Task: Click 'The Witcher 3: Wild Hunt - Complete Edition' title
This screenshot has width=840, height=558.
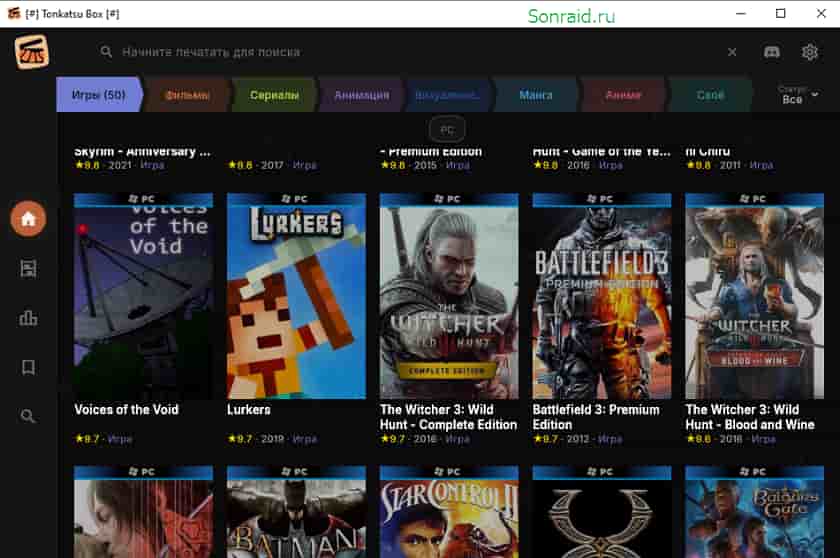Action: (448, 417)
